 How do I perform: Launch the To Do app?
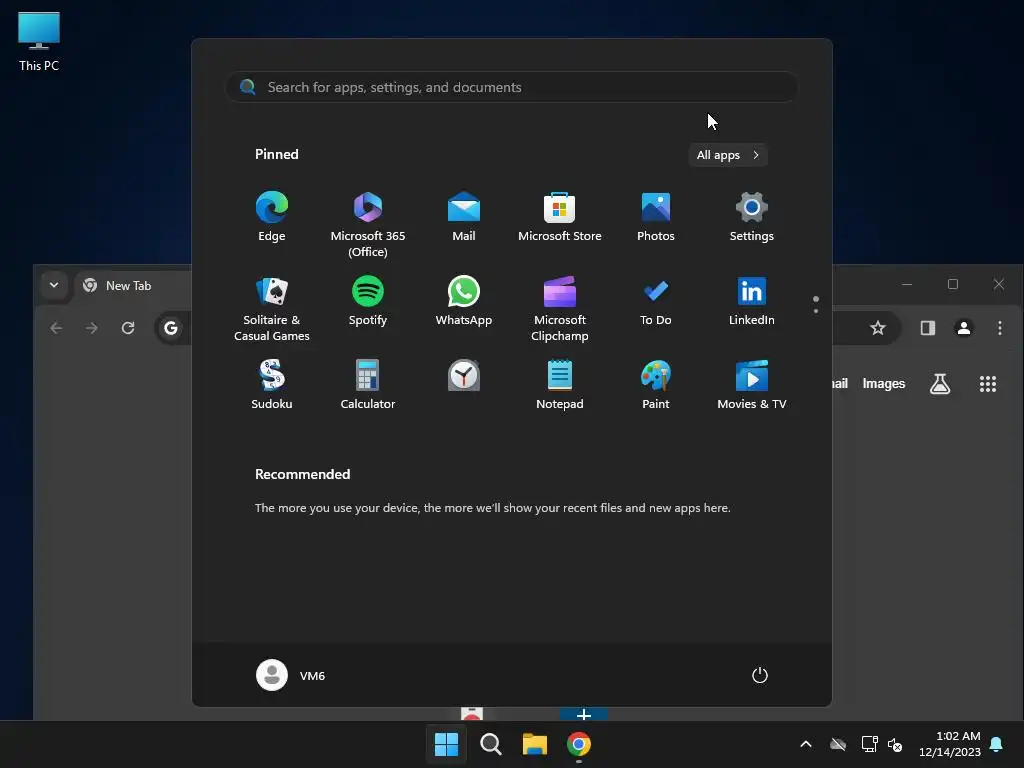[x=656, y=301]
